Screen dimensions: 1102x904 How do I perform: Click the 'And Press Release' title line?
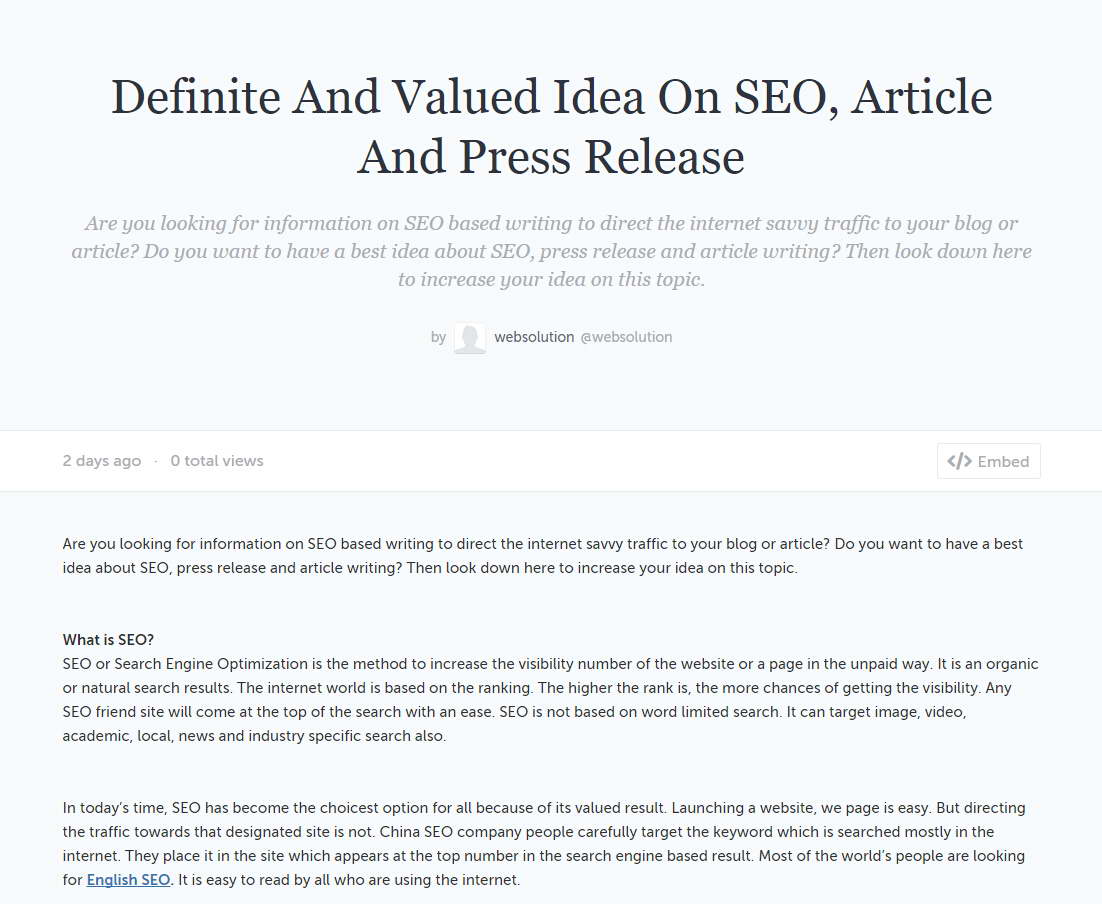click(551, 156)
